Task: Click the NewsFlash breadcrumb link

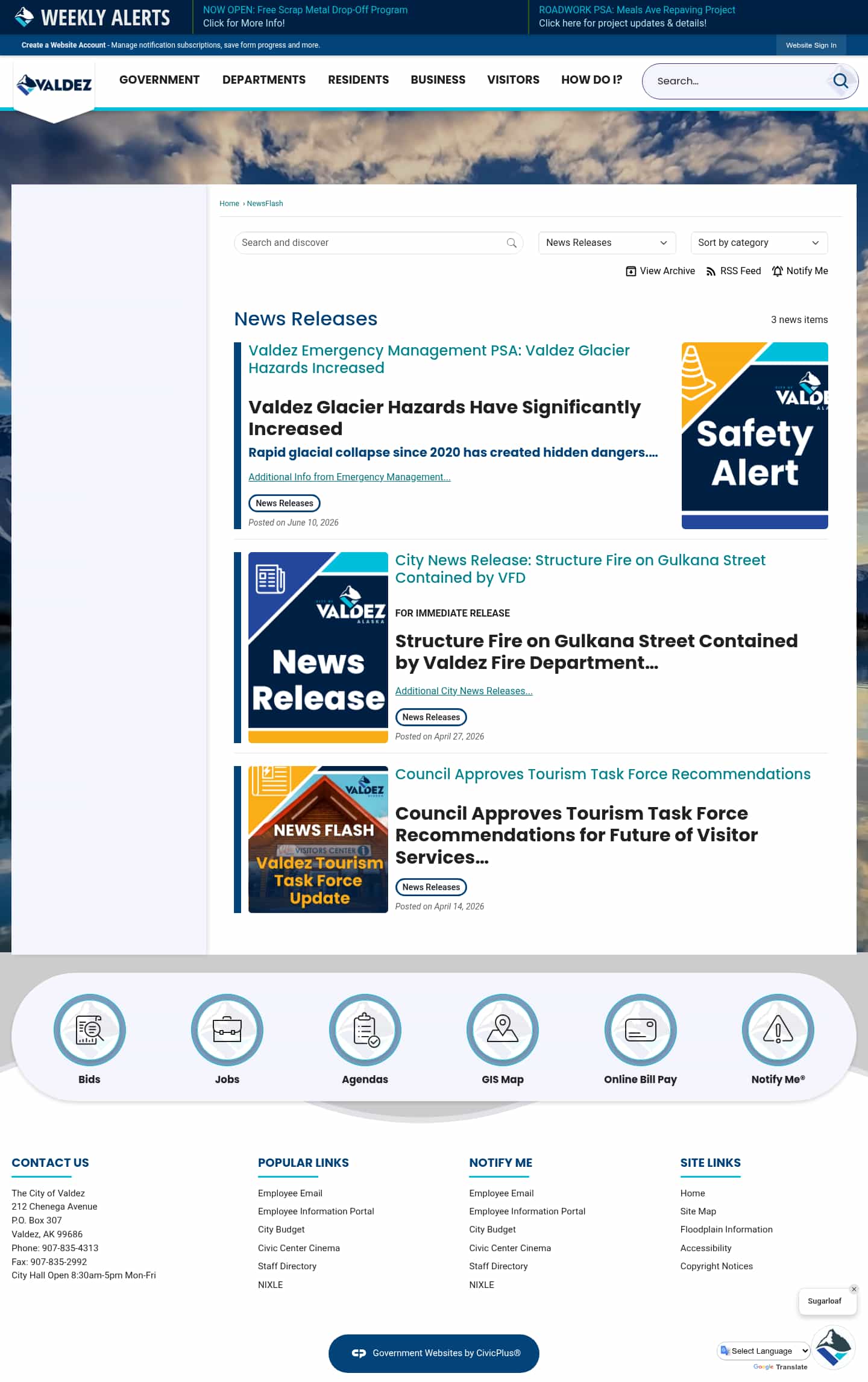Action: click(x=265, y=204)
